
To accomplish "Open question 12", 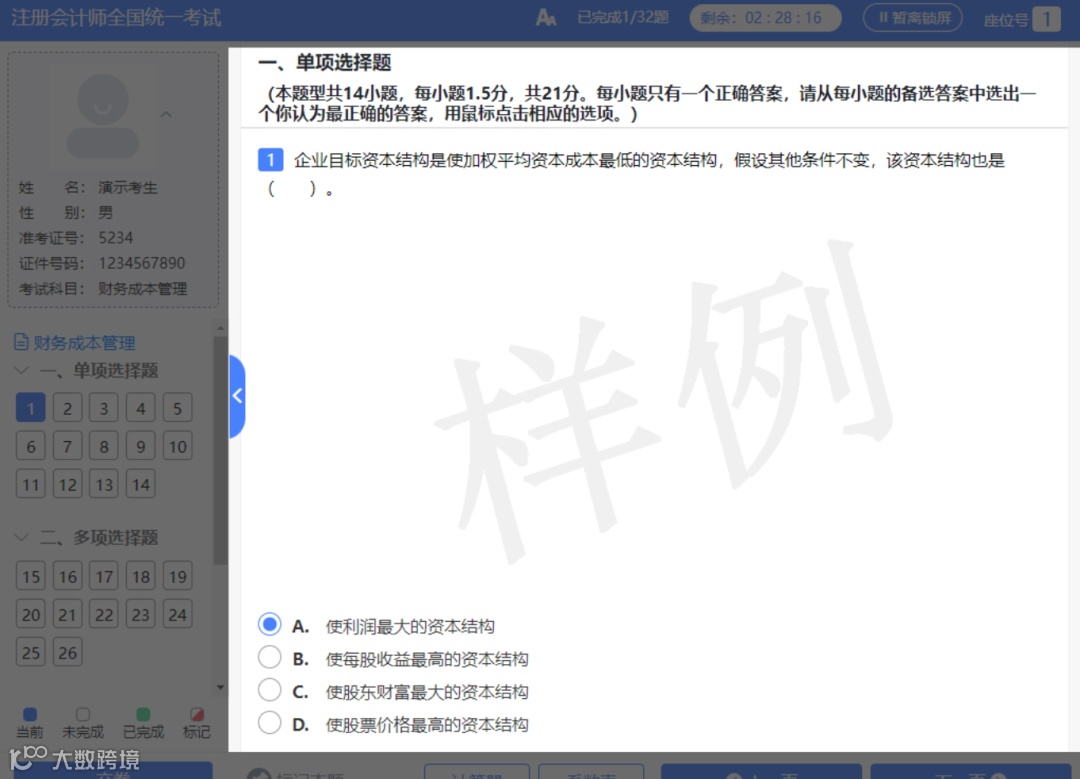I will click(x=68, y=484).
